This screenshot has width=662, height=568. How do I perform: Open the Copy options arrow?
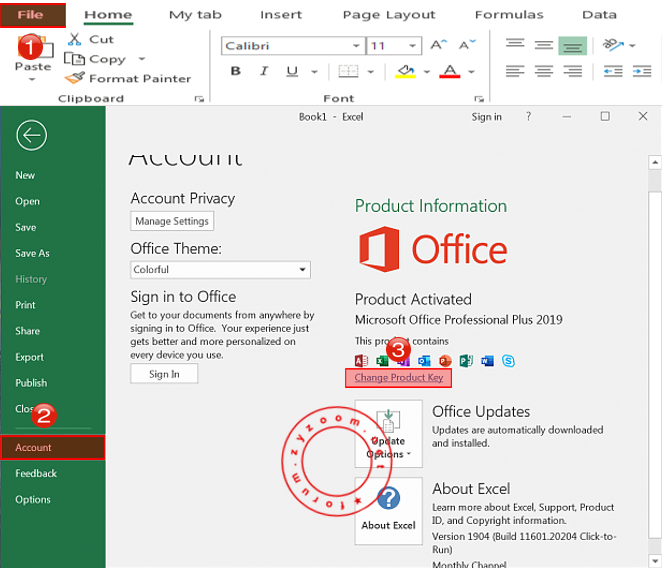(x=142, y=59)
